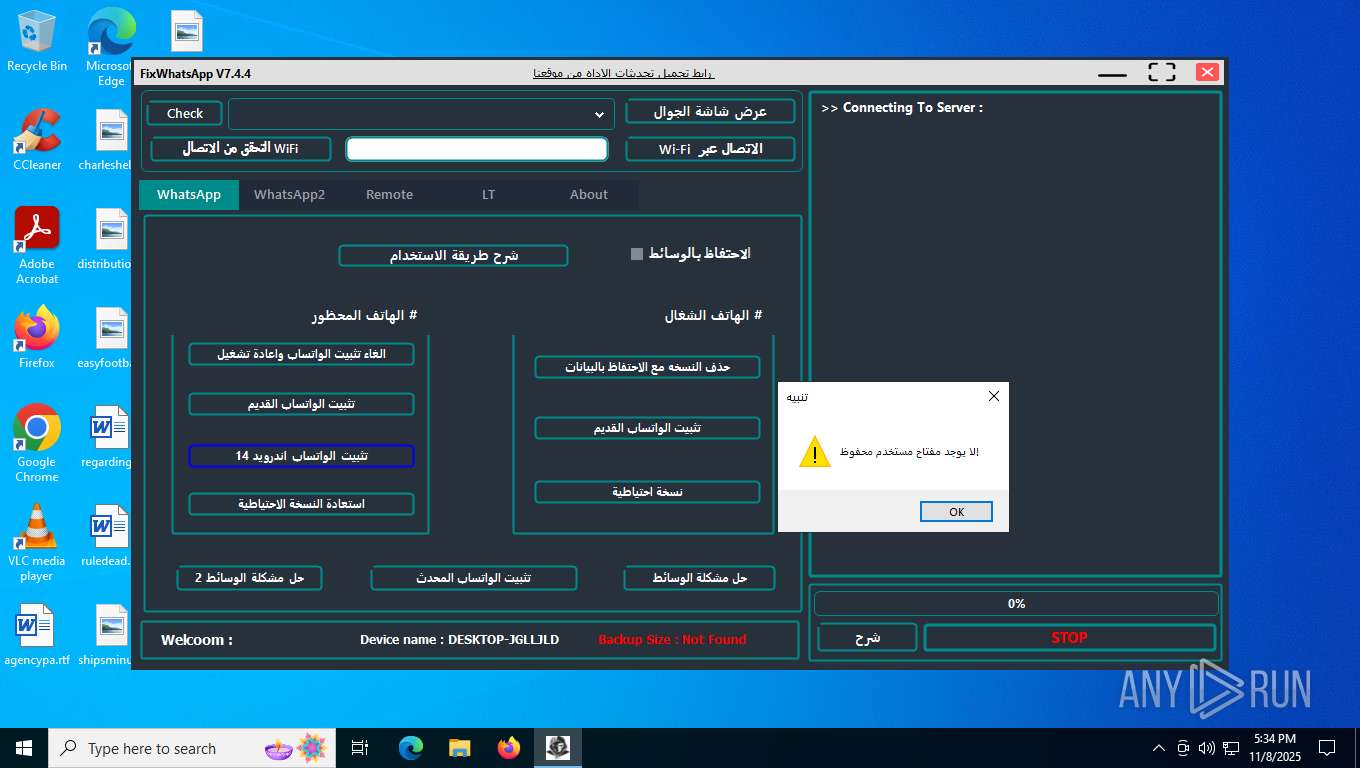Open the network icon in the tray
Screen dimensions: 1360x768
[x=1231, y=748]
